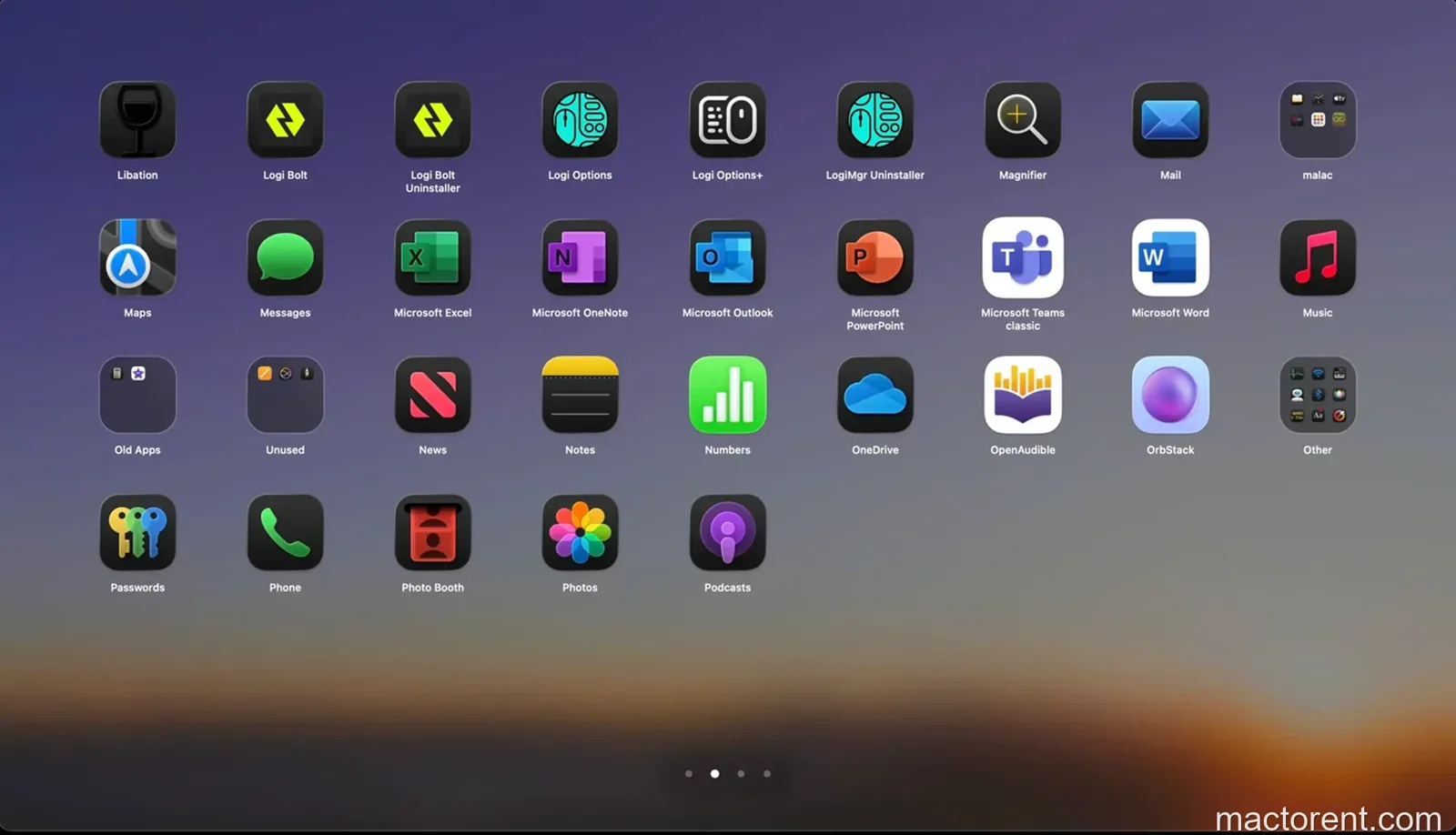Launch the News app
The width and height of the screenshot is (1456, 835).
pos(432,395)
